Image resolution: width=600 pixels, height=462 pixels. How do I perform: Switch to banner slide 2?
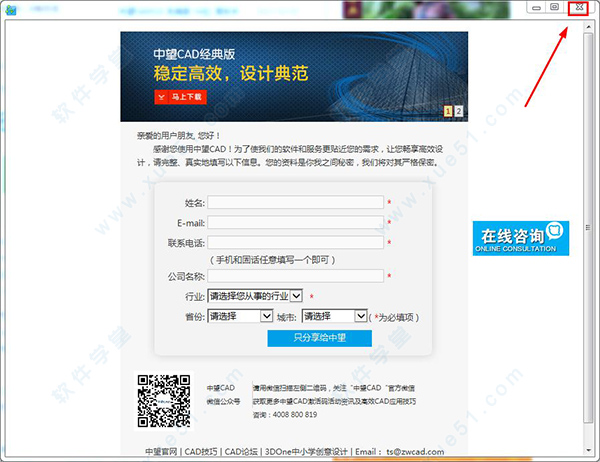click(x=458, y=111)
